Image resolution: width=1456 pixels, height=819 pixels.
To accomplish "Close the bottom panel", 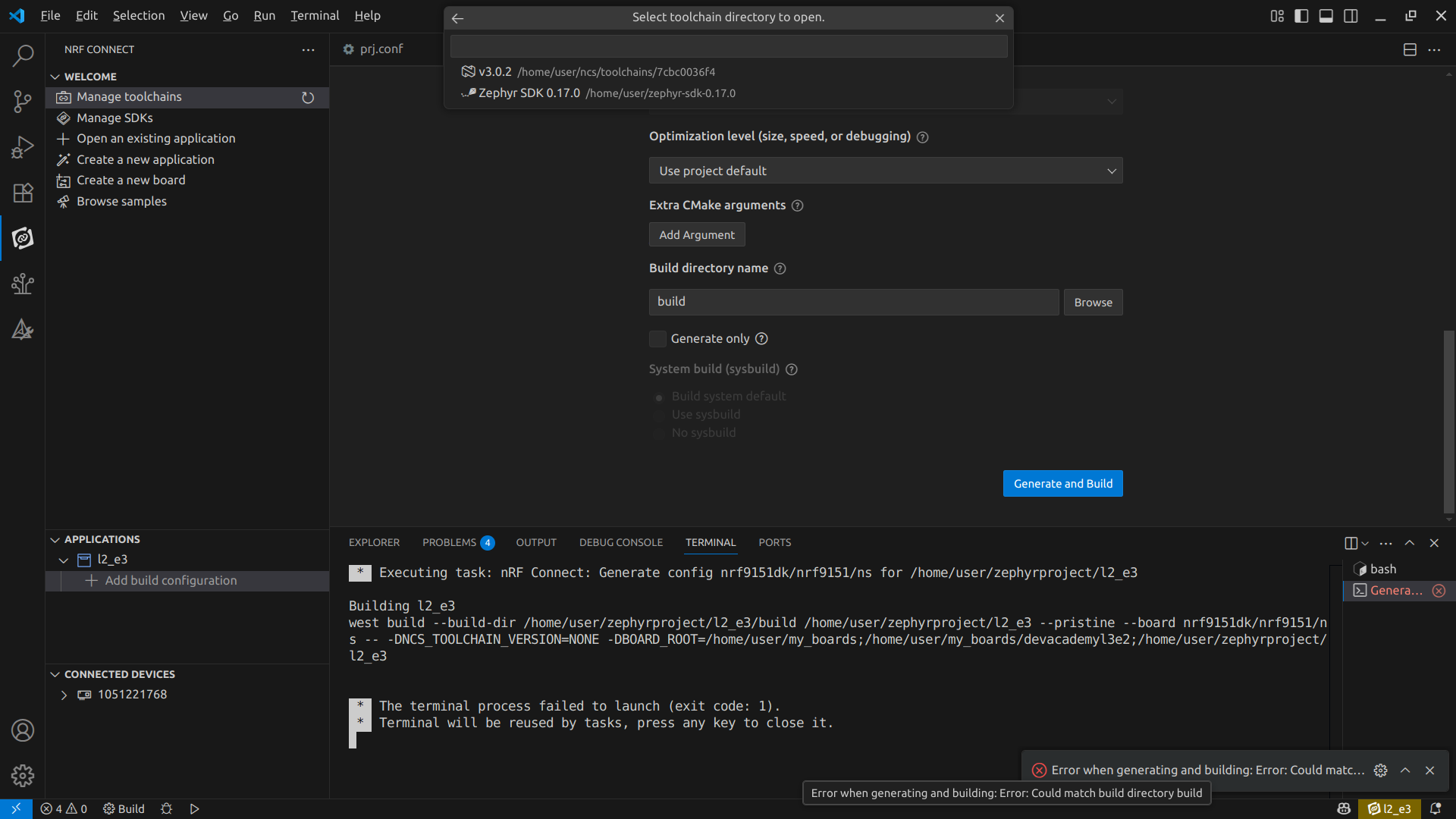I will coord(1434,543).
